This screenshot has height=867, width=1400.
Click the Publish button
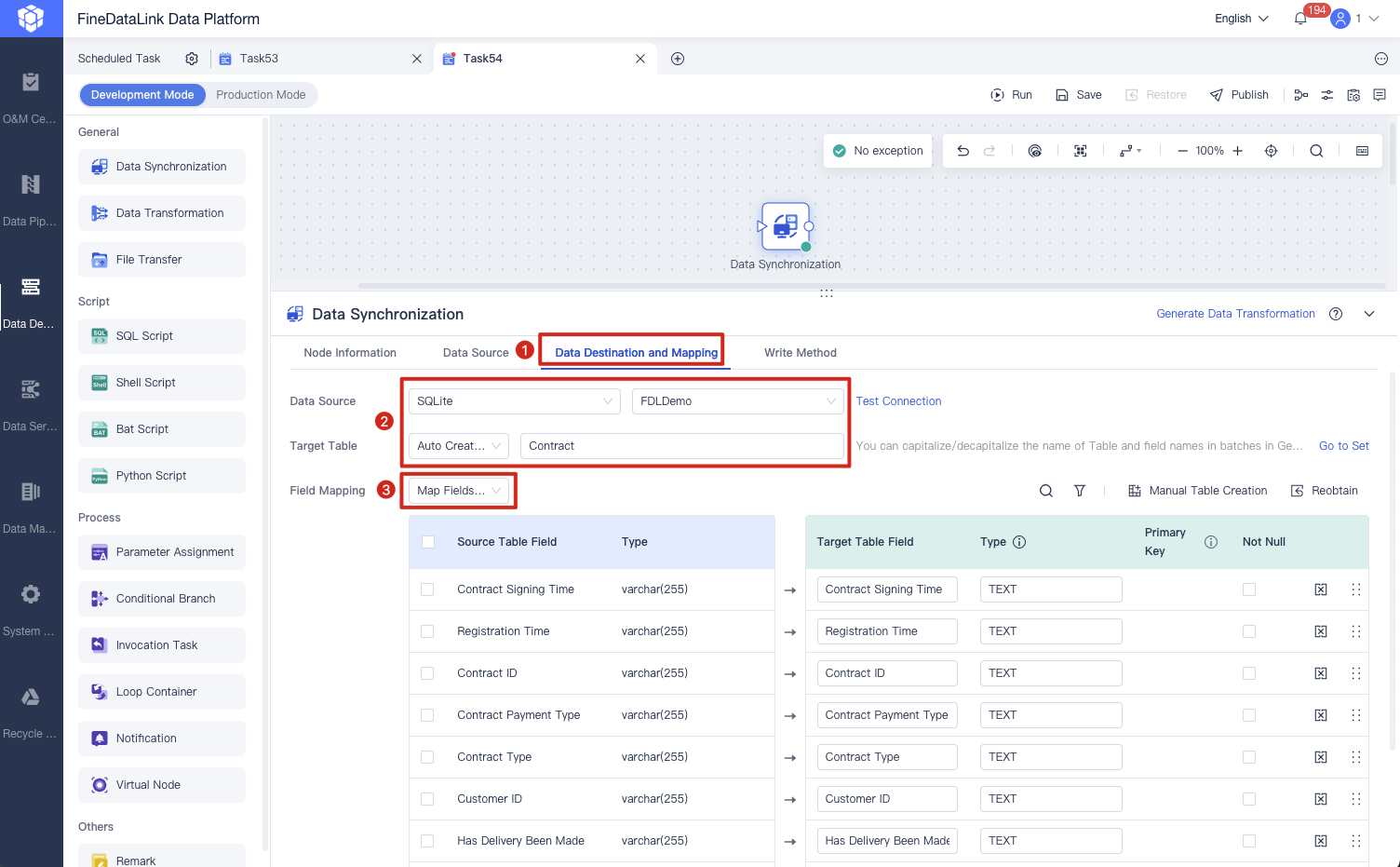[1239, 95]
